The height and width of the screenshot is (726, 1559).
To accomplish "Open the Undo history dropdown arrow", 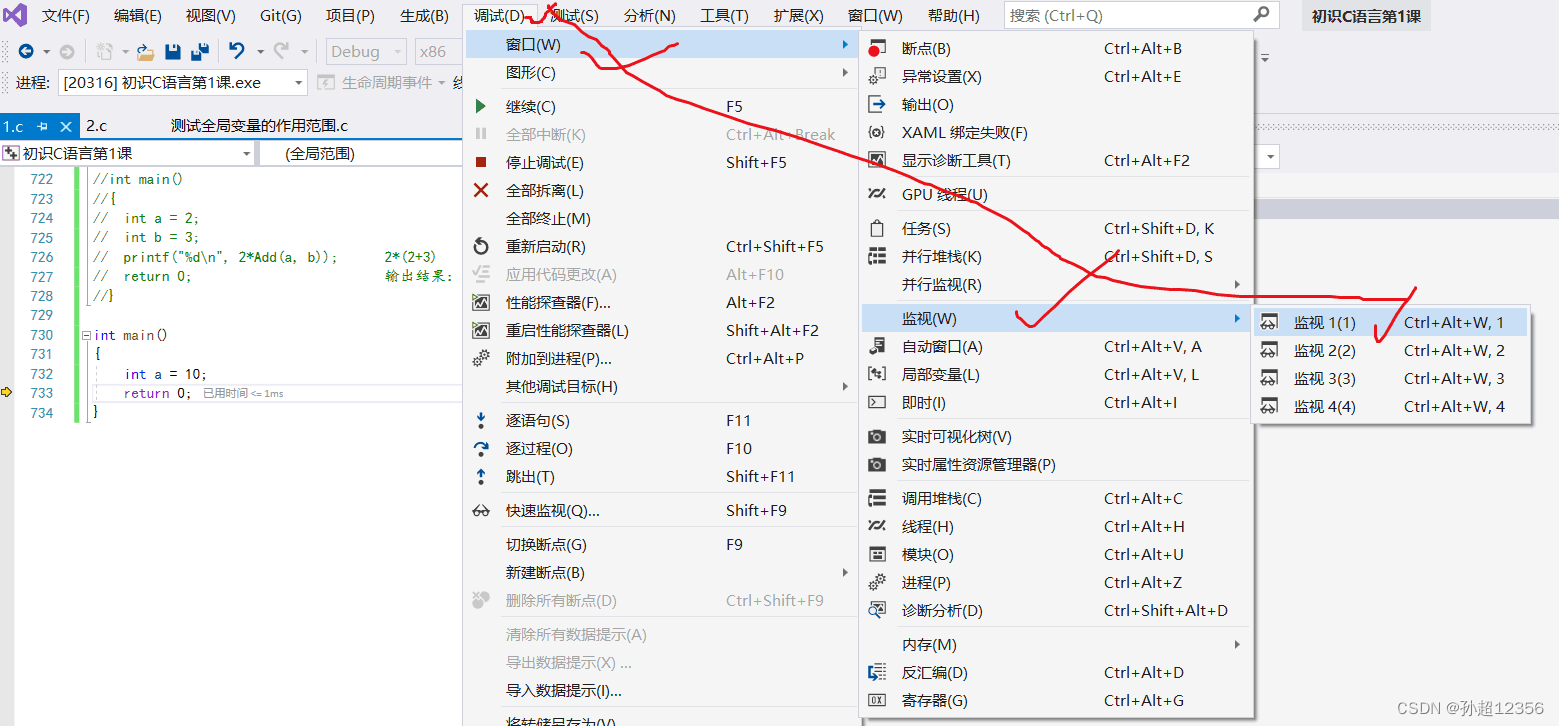I will pos(260,52).
